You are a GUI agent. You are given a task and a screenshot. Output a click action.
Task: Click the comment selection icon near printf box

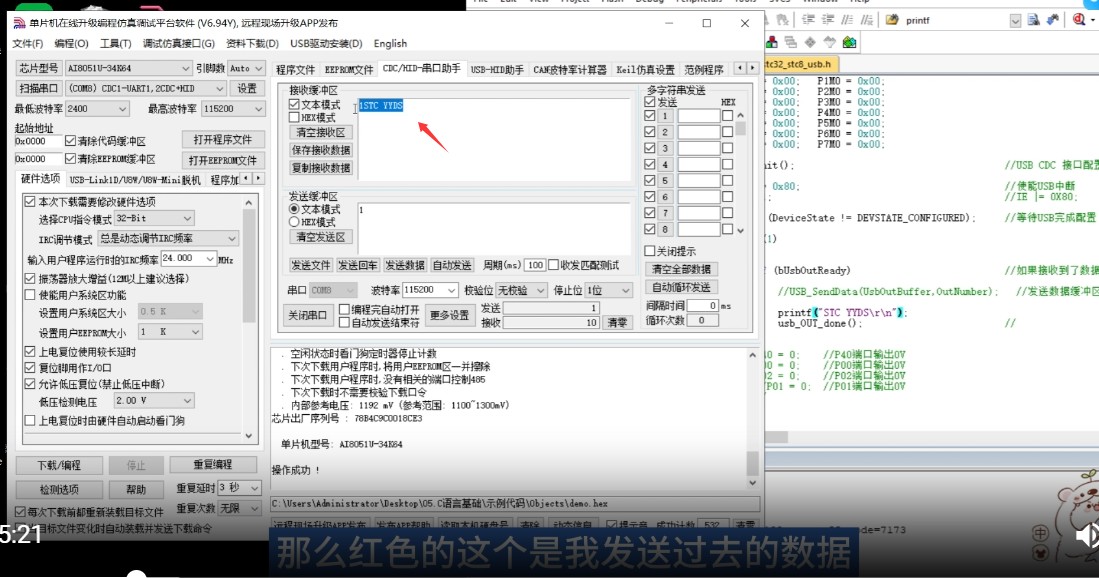848,19
